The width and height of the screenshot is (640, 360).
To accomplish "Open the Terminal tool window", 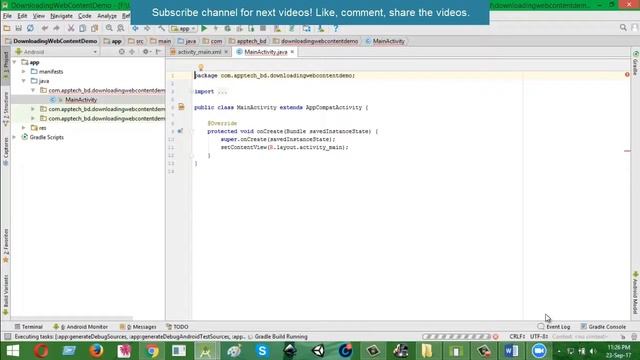I will (28, 327).
